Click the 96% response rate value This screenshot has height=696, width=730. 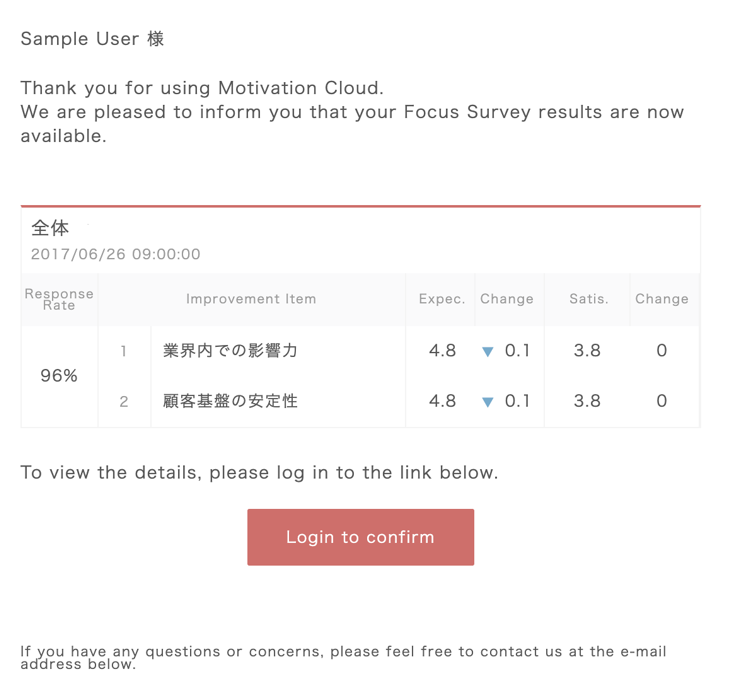click(59, 376)
